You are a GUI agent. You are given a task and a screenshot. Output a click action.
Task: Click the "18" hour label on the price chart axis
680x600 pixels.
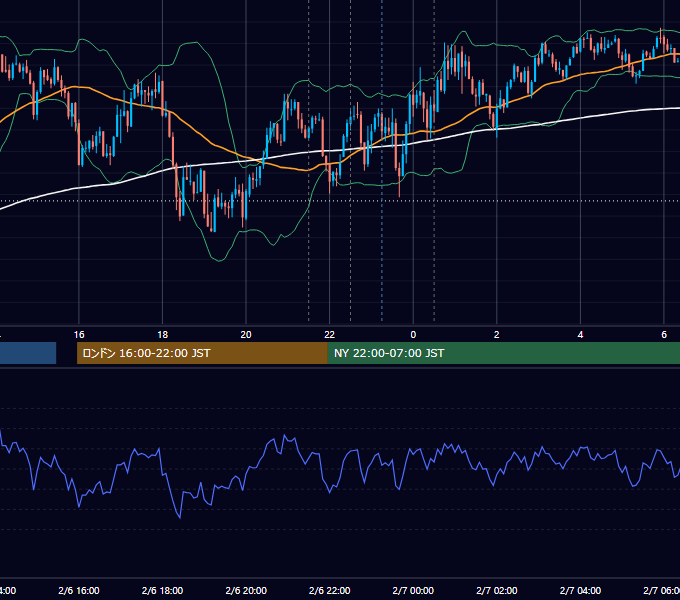point(163,335)
